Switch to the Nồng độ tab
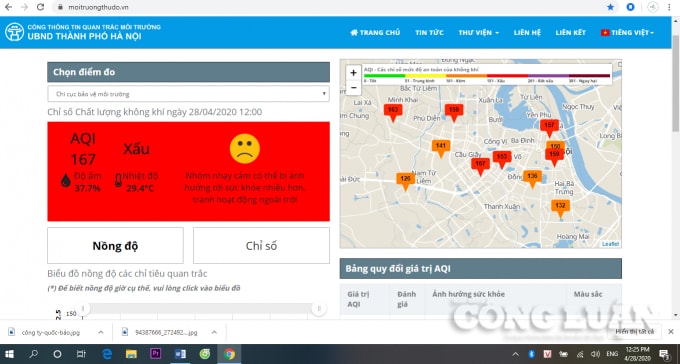 coord(115,246)
